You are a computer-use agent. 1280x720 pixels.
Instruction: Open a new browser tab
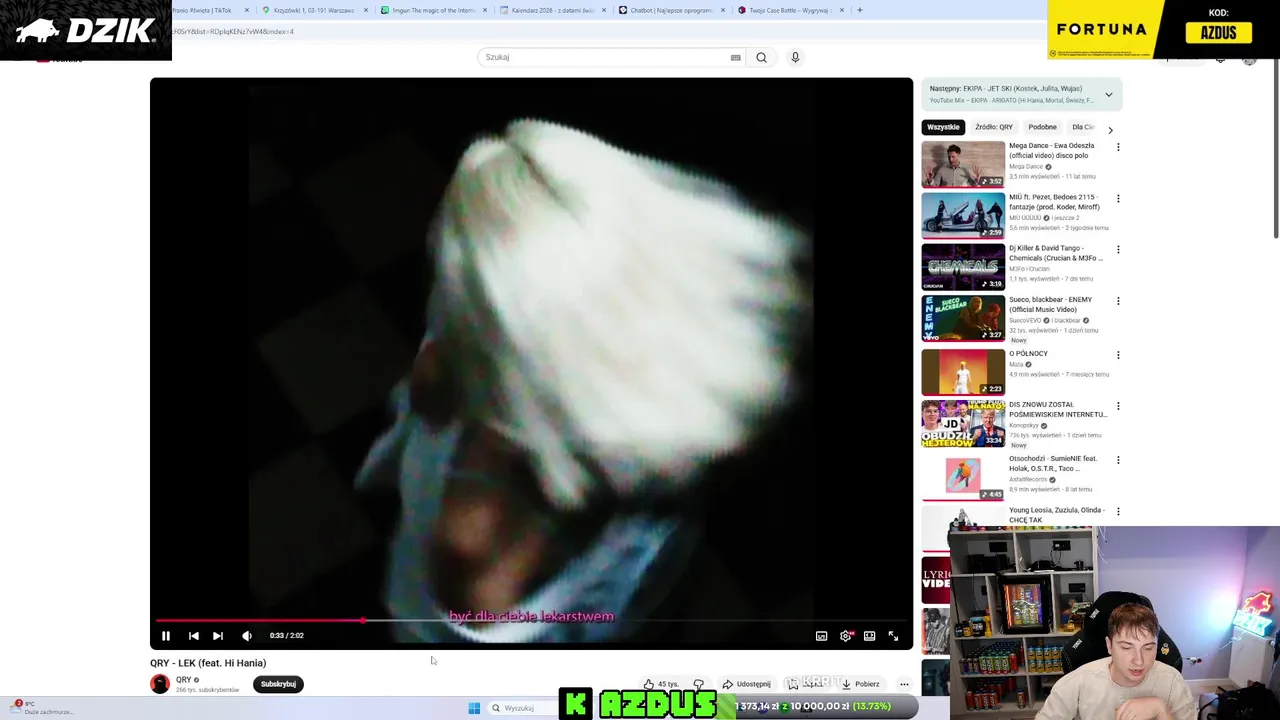pos(860,10)
